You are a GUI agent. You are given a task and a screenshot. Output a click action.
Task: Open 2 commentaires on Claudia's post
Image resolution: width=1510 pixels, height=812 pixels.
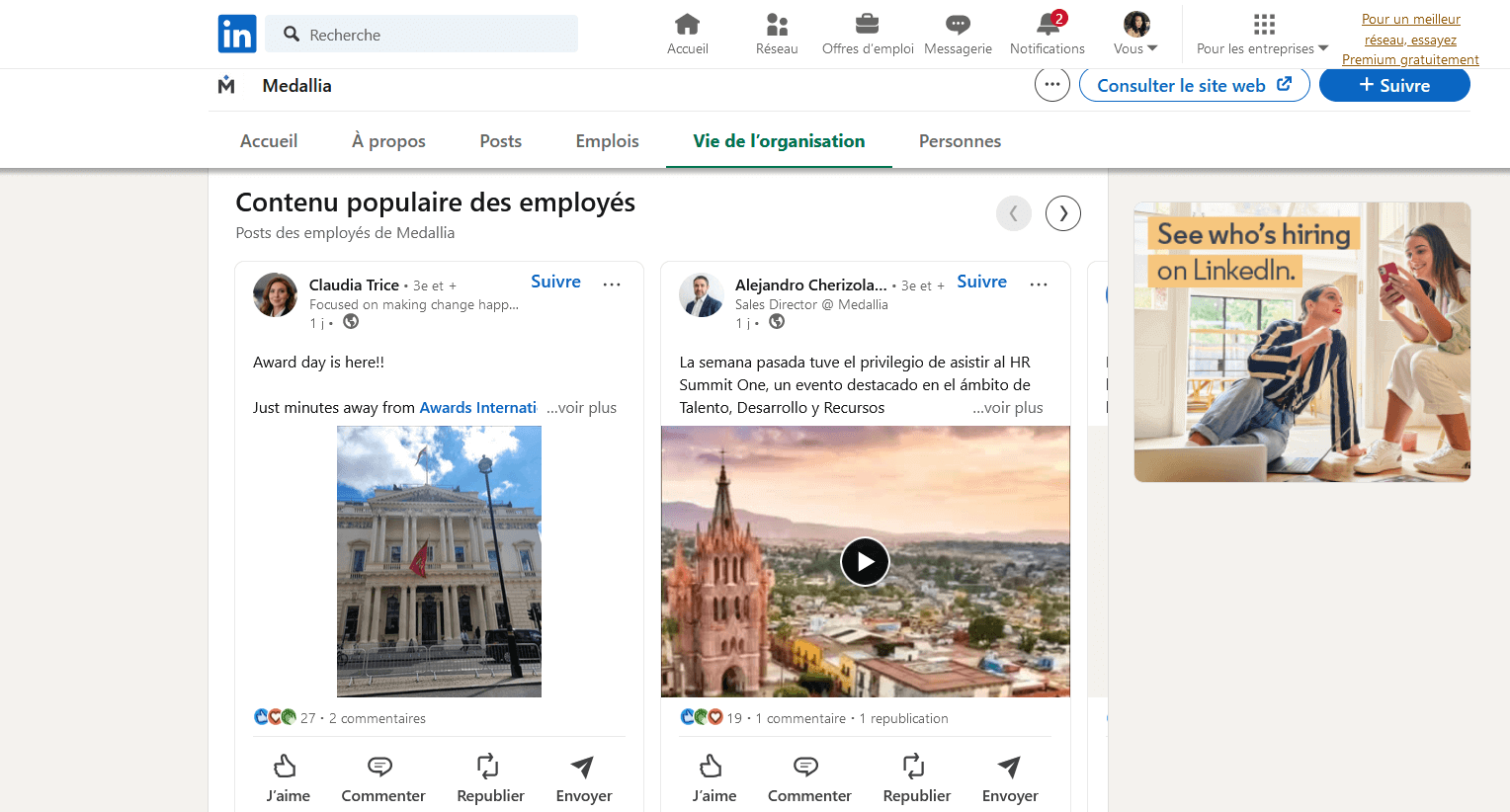click(377, 718)
